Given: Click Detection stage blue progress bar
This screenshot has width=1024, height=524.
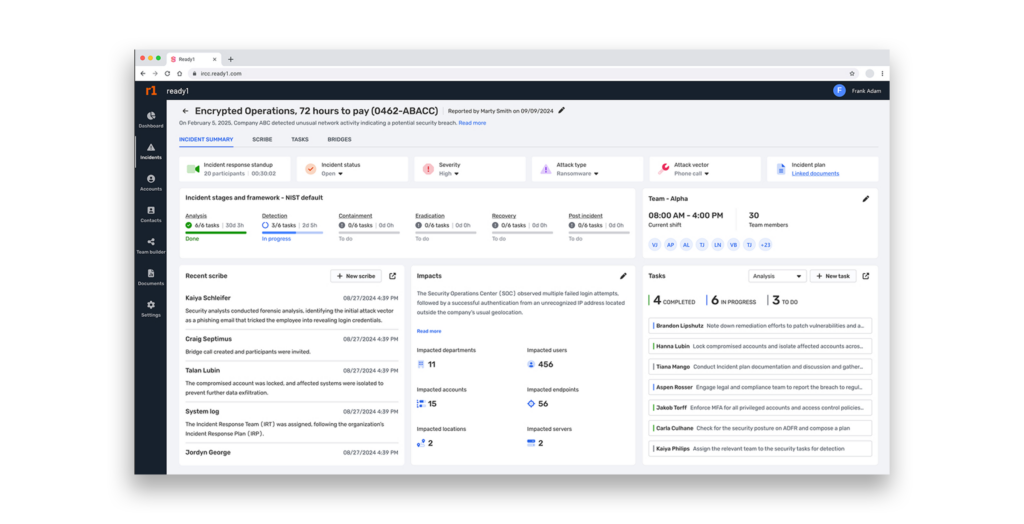Looking at the screenshot, I should pos(292,232).
